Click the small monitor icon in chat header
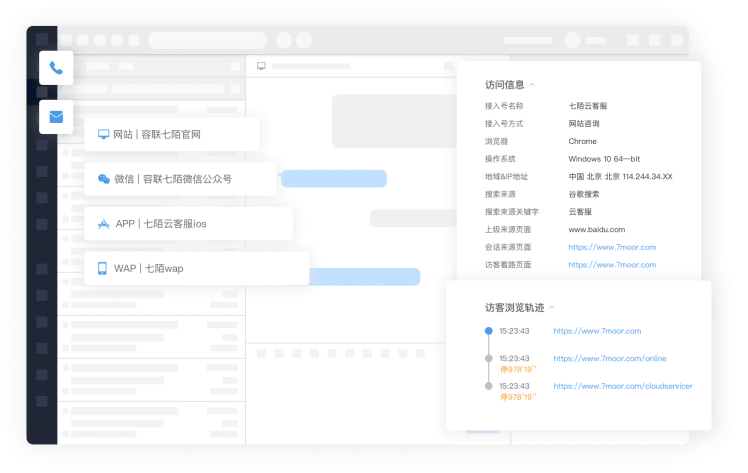Image resolution: width=748 pixels, height=473 pixels. point(261,66)
